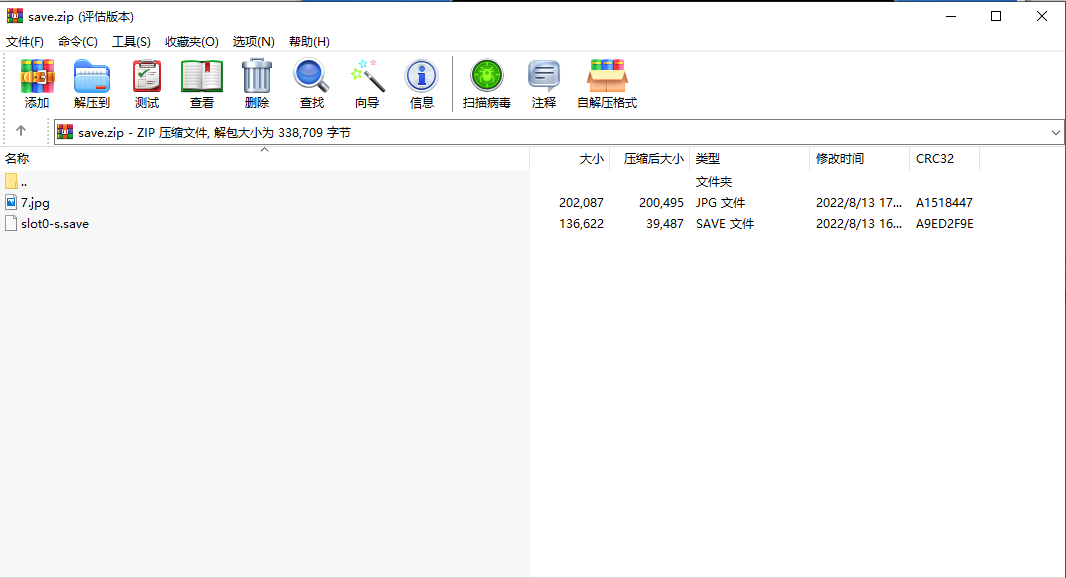Click the archive icon in address bar
This screenshot has height=578, width=1066.
(65, 132)
